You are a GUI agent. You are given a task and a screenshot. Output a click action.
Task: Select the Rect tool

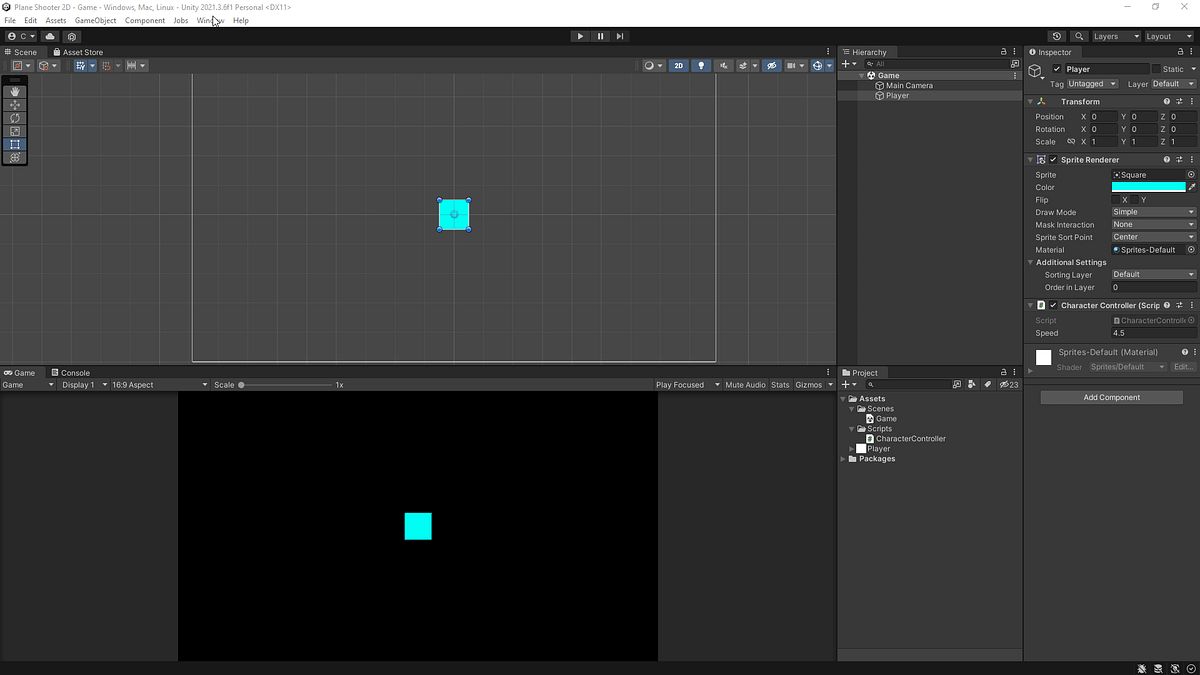pos(15,144)
